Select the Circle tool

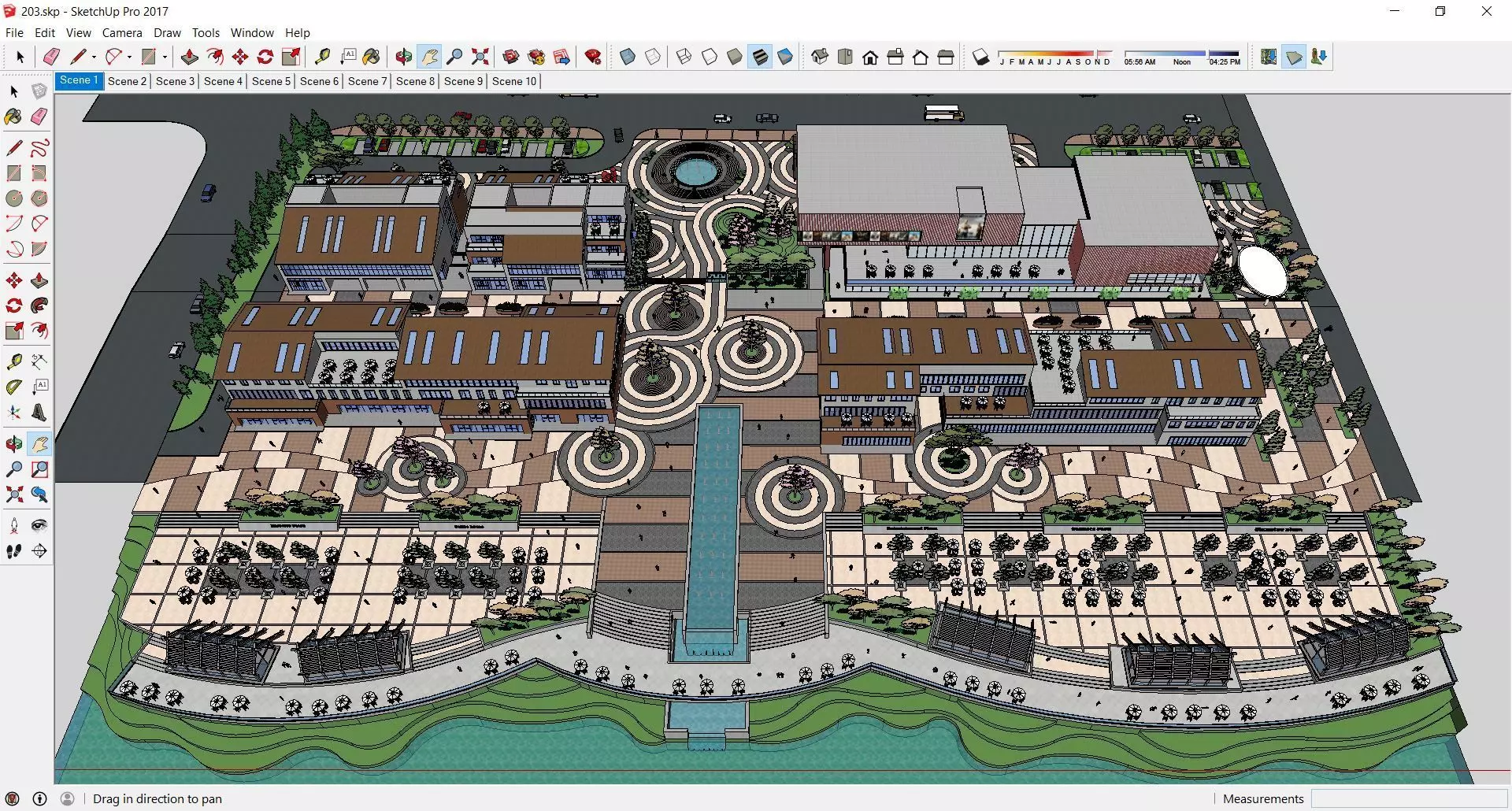click(14, 198)
